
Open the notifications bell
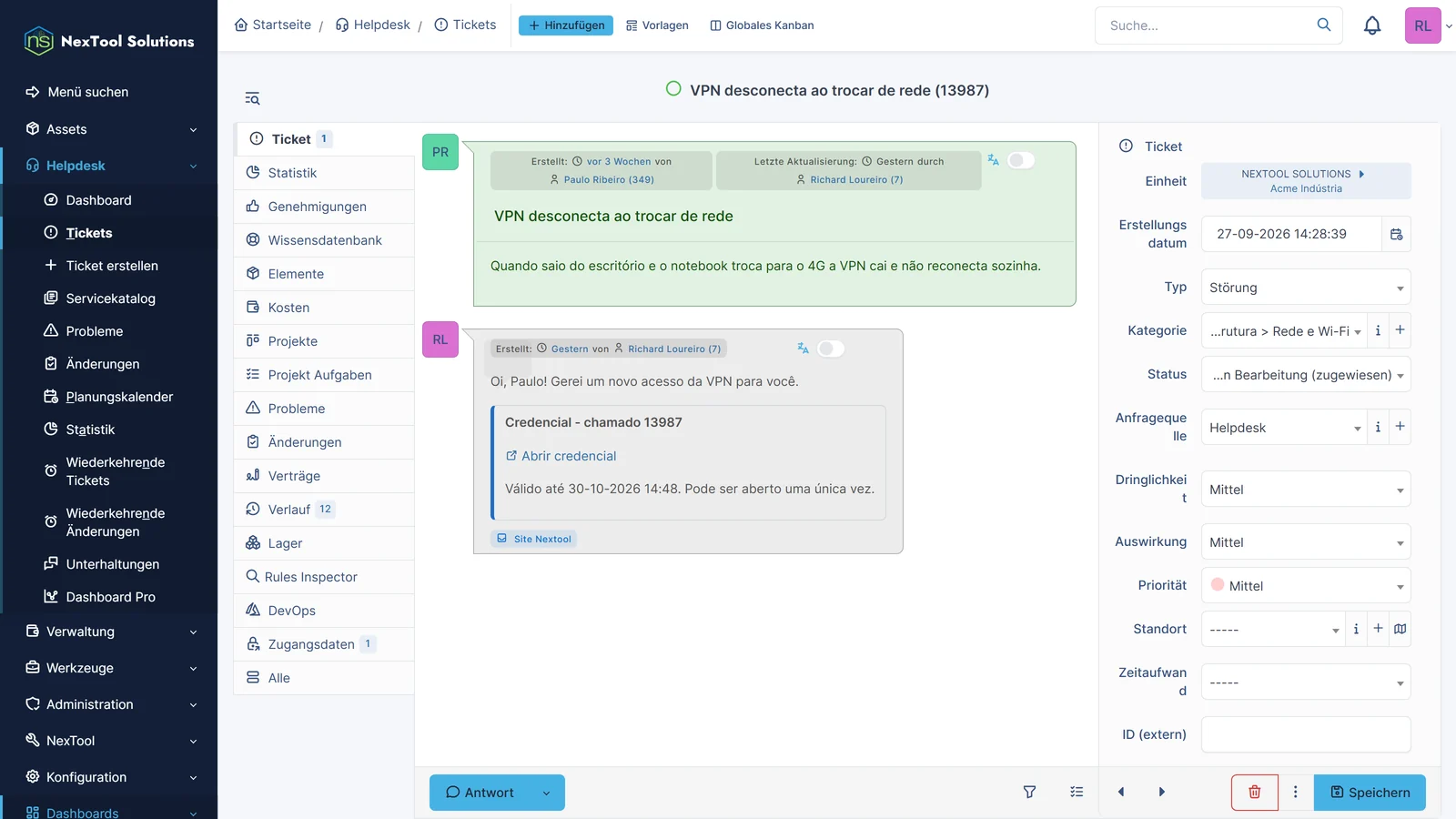pyautogui.click(x=1372, y=25)
